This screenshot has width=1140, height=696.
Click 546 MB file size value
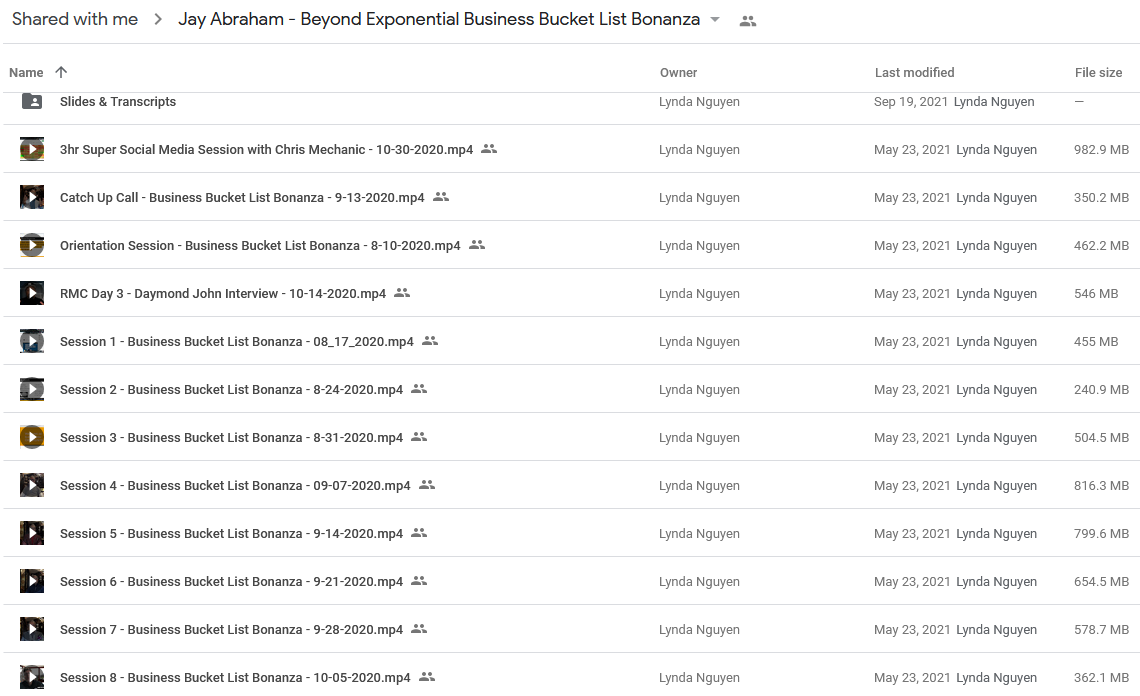[x=1096, y=294]
